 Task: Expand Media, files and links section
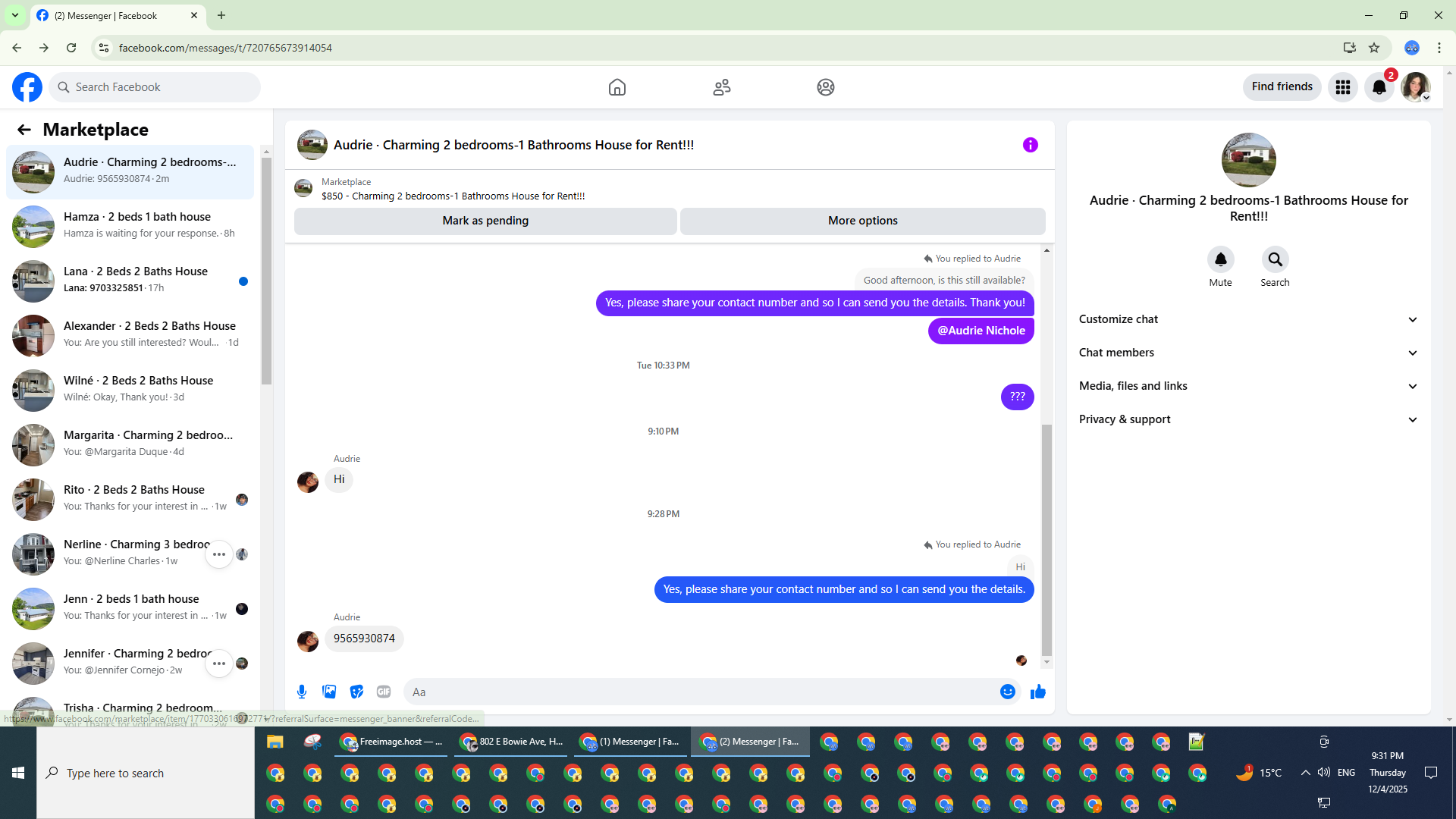pos(1248,386)
